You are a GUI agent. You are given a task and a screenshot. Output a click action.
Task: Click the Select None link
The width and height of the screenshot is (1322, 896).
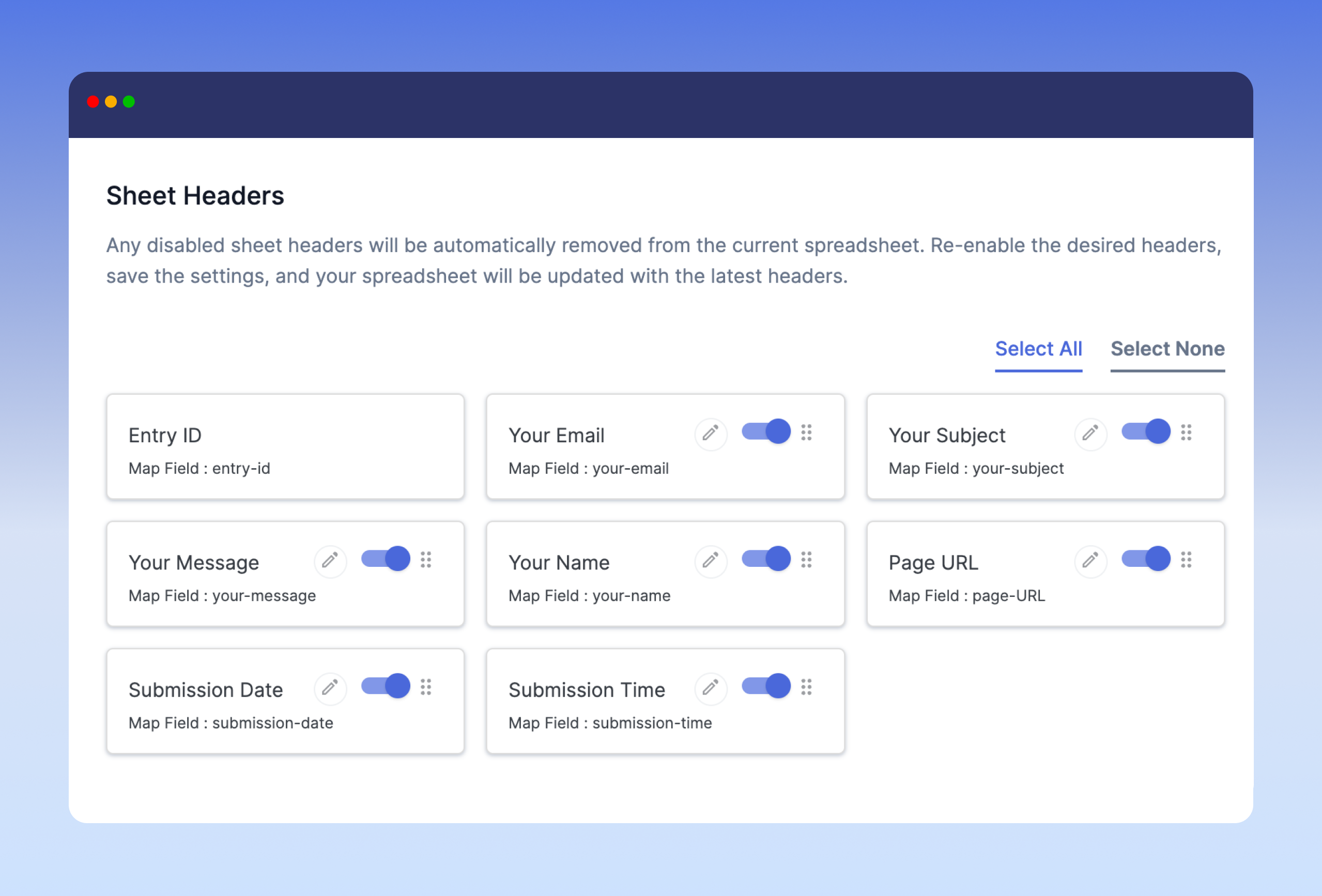[1167, 349]
